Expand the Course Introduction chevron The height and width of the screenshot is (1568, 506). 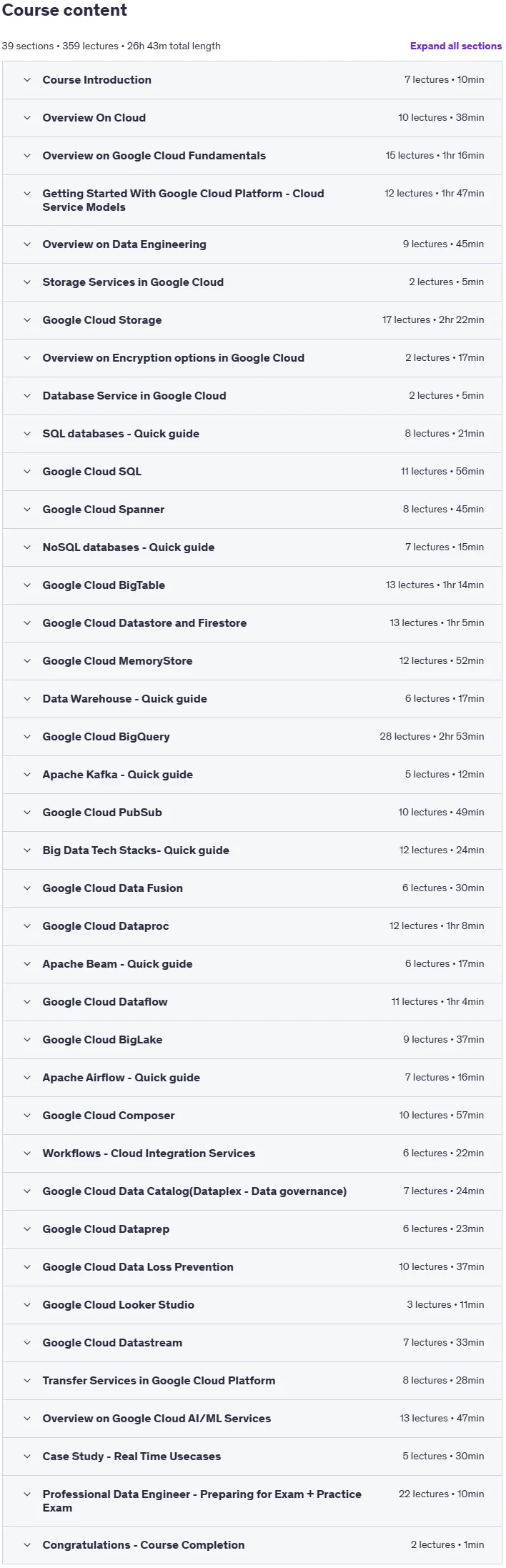click(x=27, y=80)
